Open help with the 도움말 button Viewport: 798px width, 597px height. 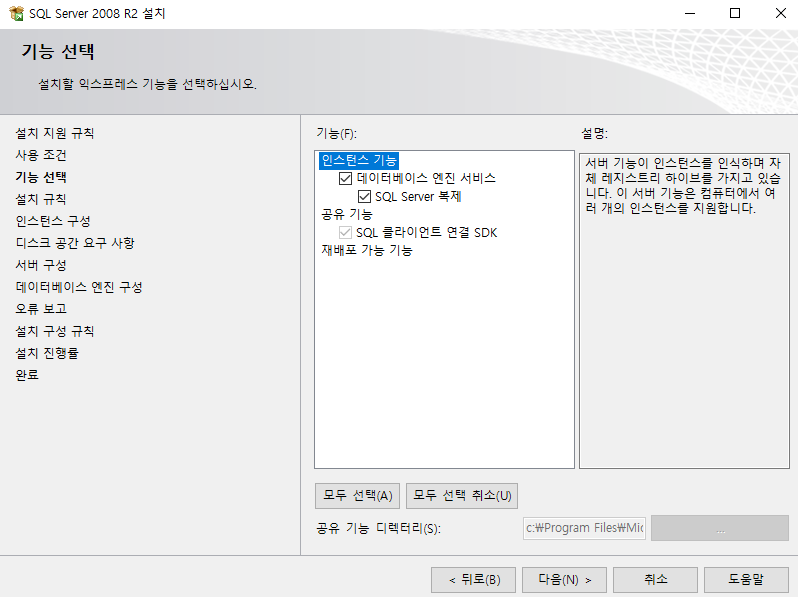coord(746,580)
